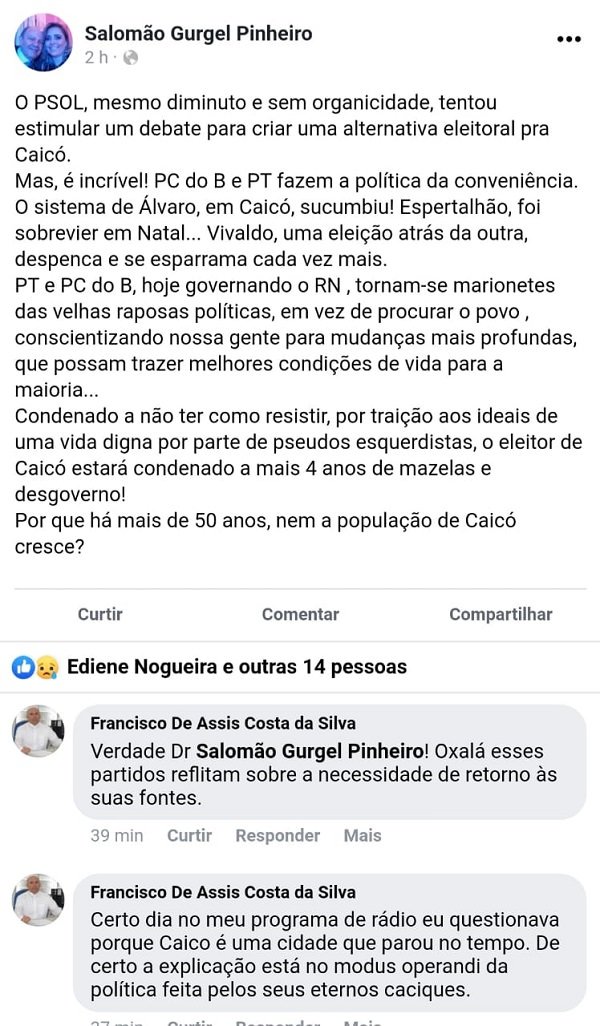Click Comentar to write a comment
Image resolution: width=600 pixels, height=1026 pixels.
[x=300, y=614]
